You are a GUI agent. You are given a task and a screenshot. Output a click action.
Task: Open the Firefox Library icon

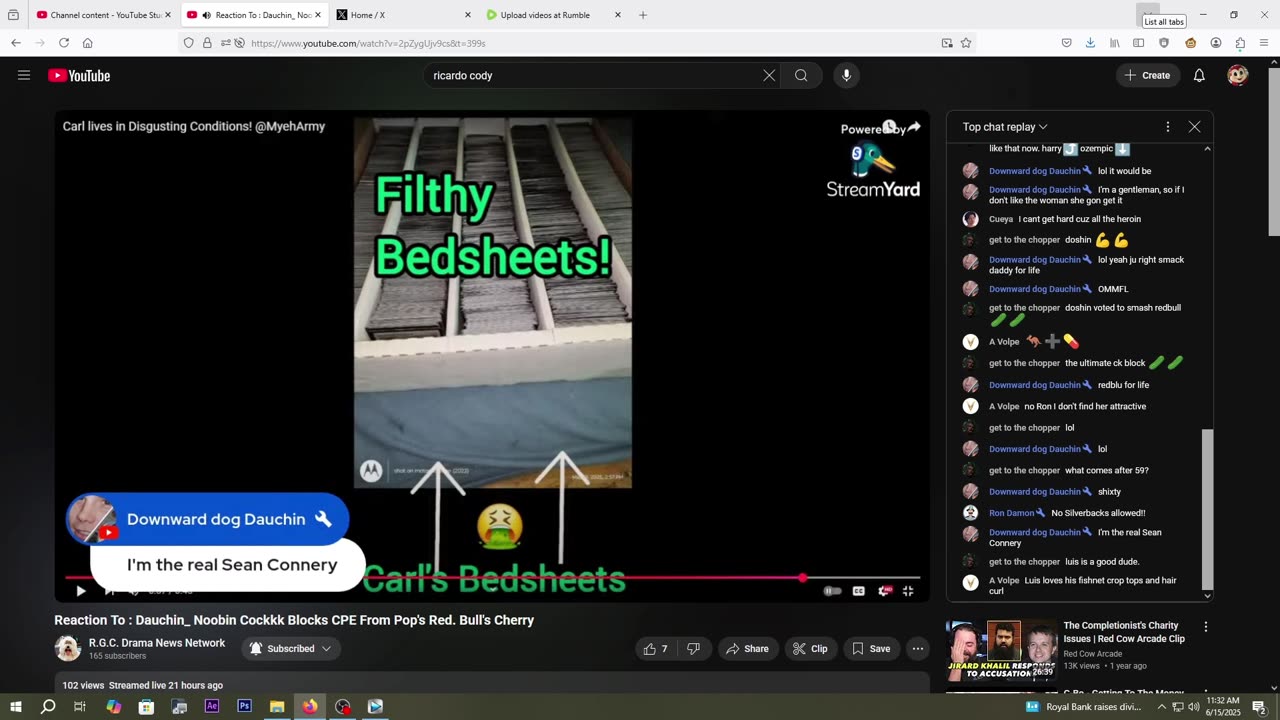(1114, 43)
